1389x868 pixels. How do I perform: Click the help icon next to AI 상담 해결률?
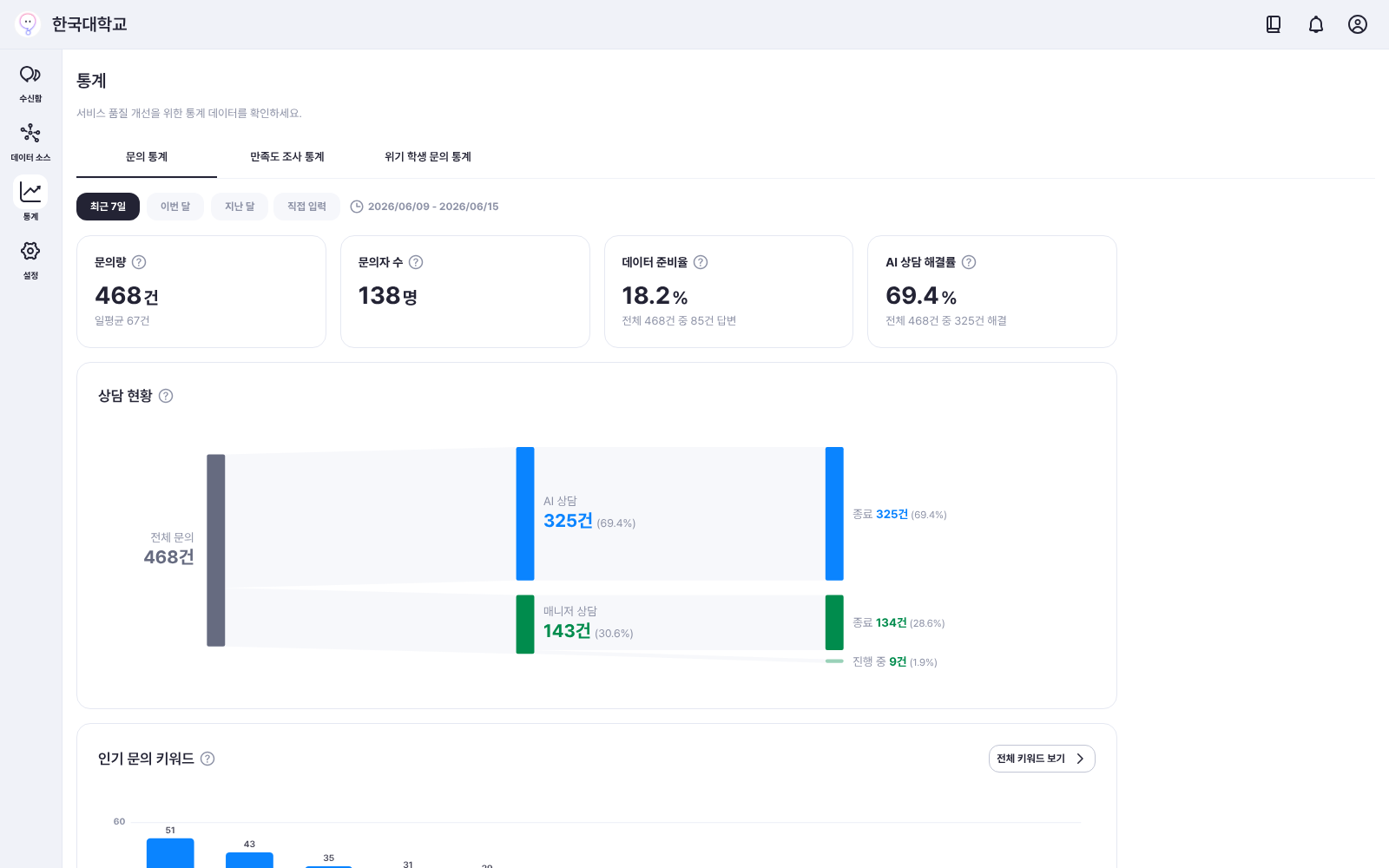[x=969, y=262]
